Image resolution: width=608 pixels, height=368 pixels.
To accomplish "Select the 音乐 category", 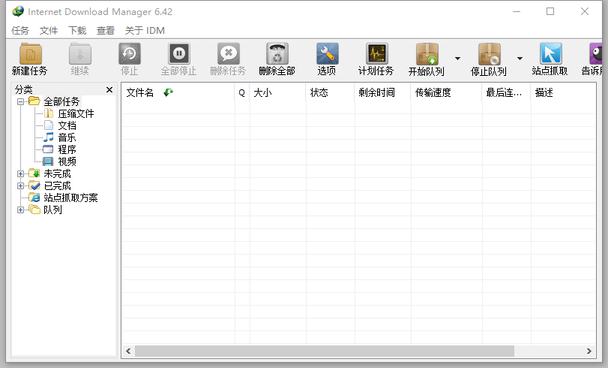I will click(67, 138).
